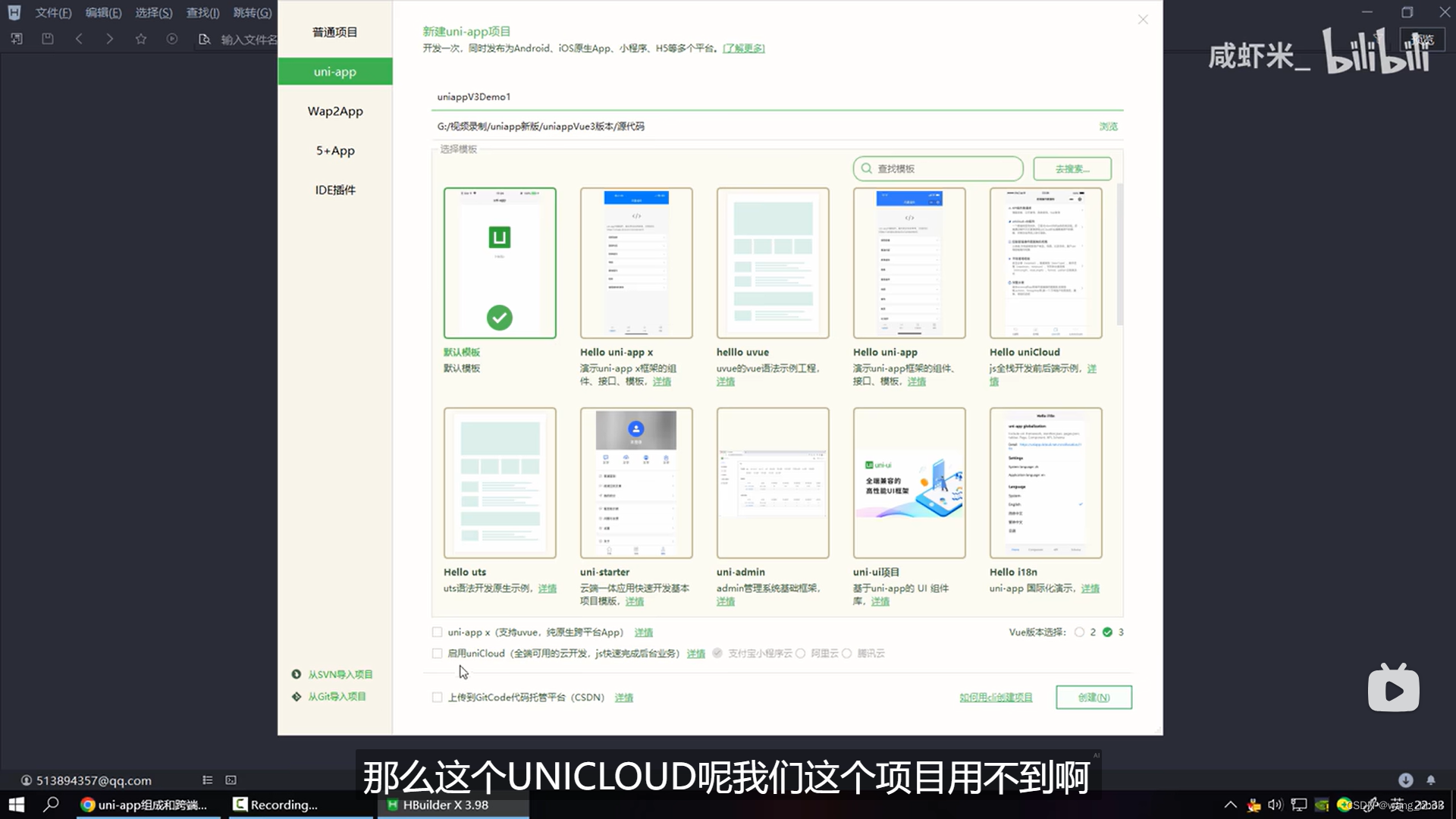Viewport: 1456px width, 819px height.
Task: Select the Alipay mini-program cloud radio
Action: coord(717,653)
